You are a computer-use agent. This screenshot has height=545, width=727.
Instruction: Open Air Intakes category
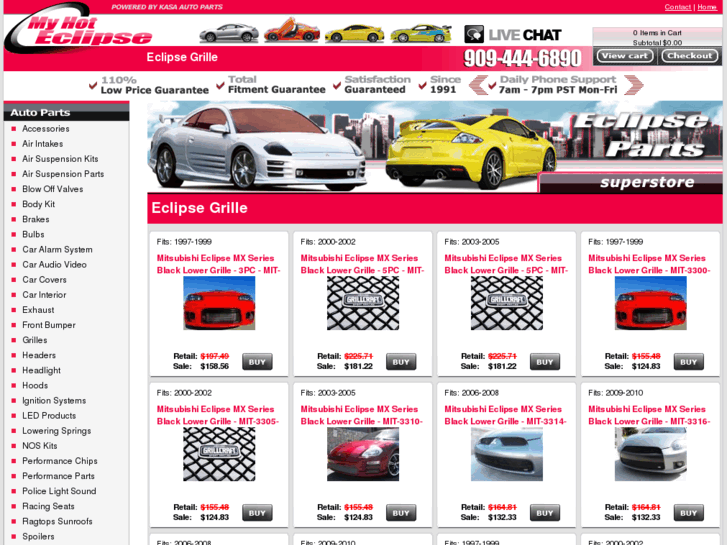(x=43, y=144)
